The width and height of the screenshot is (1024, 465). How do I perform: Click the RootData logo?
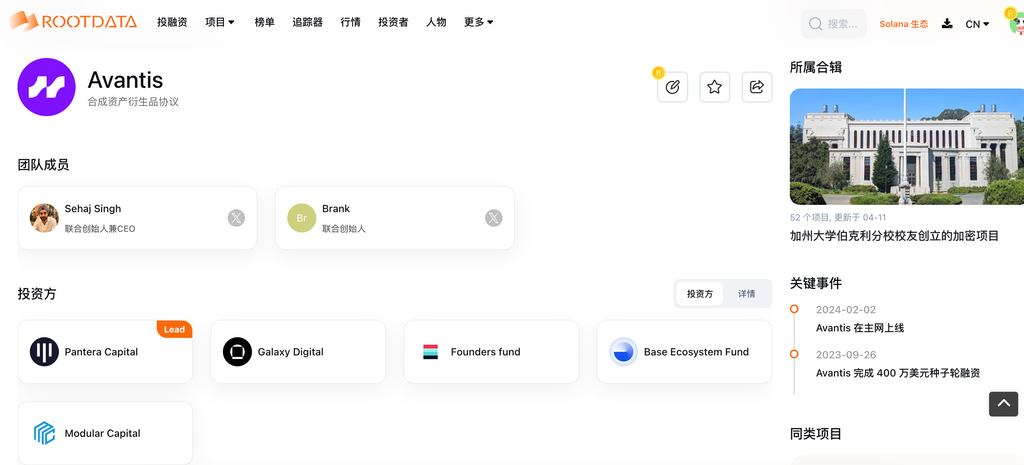pyautogui.click(x=72, y=22)
